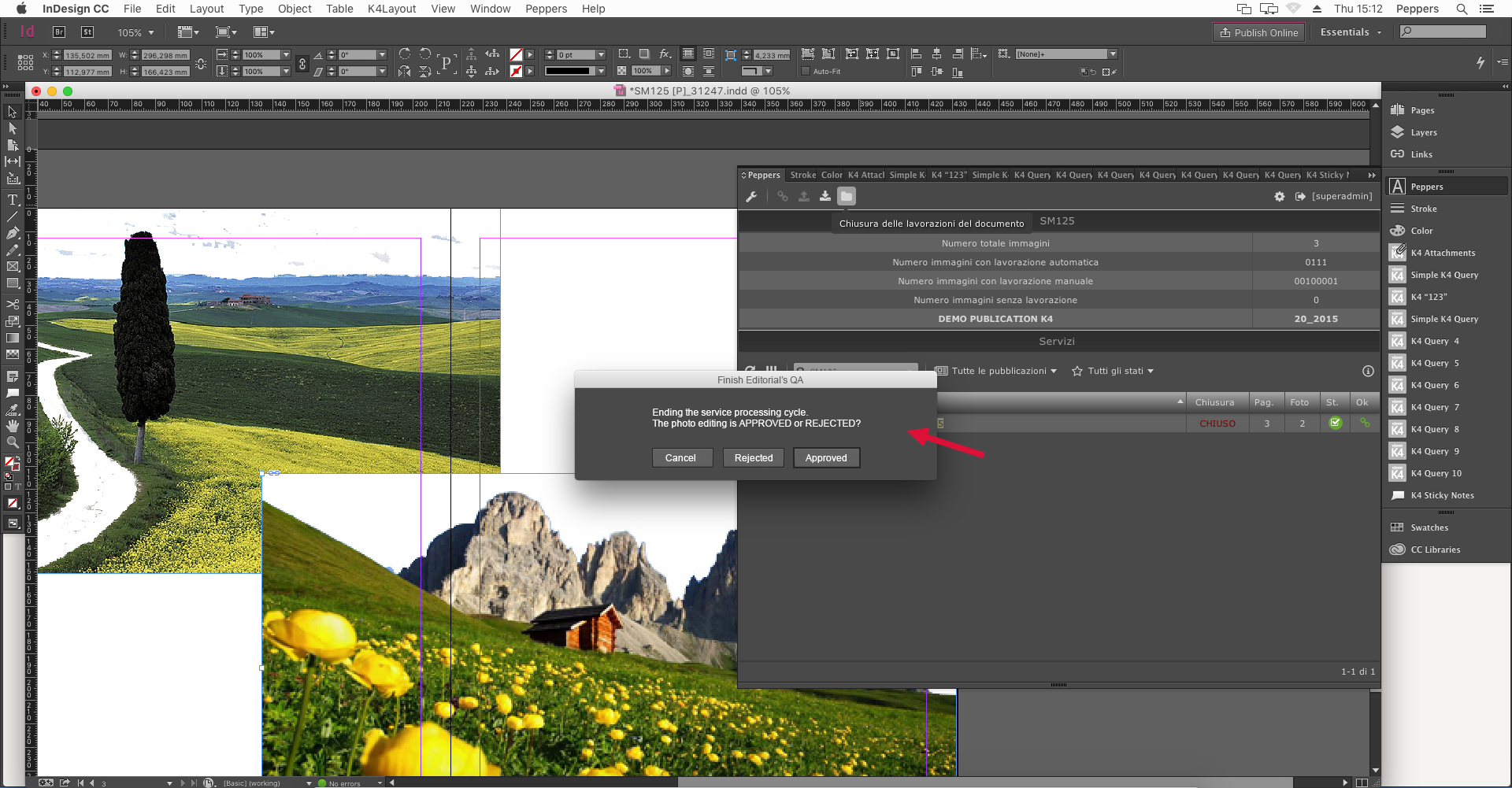Toggle the green status check in St. column
The width and height of the screenshot is (1512, 788).
[1335, 424]
